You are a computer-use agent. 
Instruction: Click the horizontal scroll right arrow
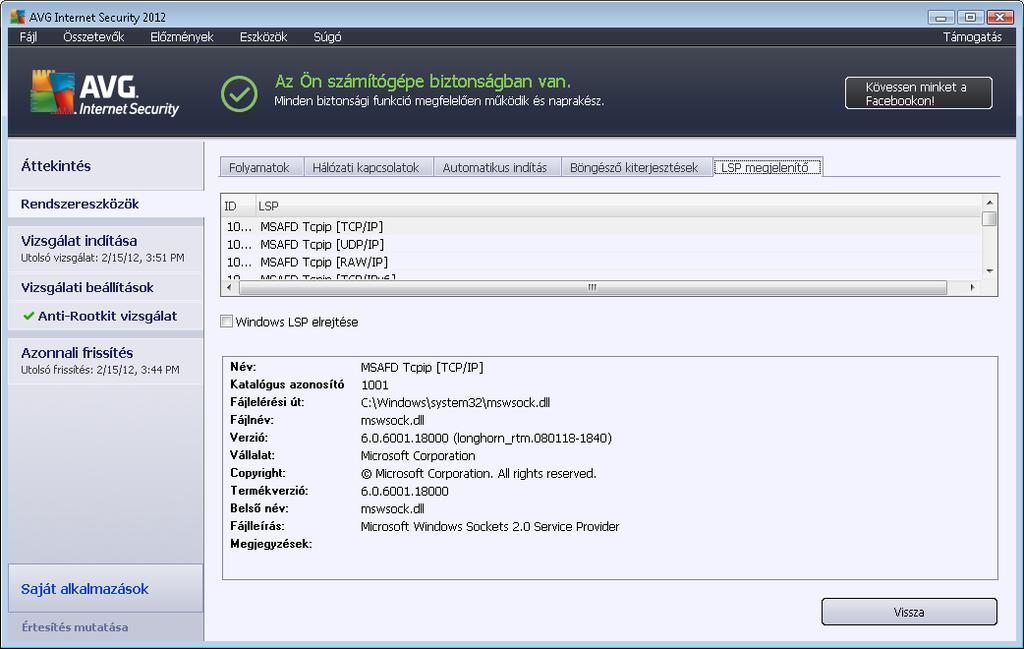point(972,287)
